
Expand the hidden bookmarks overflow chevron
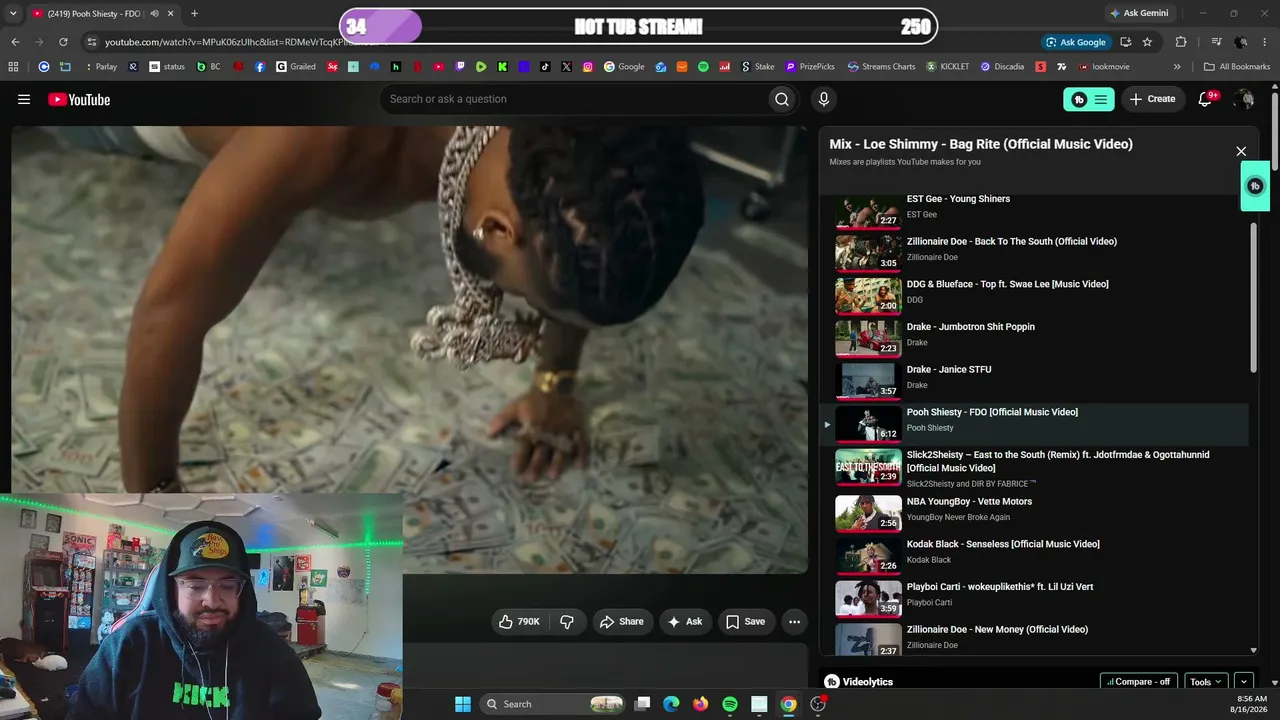1177,67
